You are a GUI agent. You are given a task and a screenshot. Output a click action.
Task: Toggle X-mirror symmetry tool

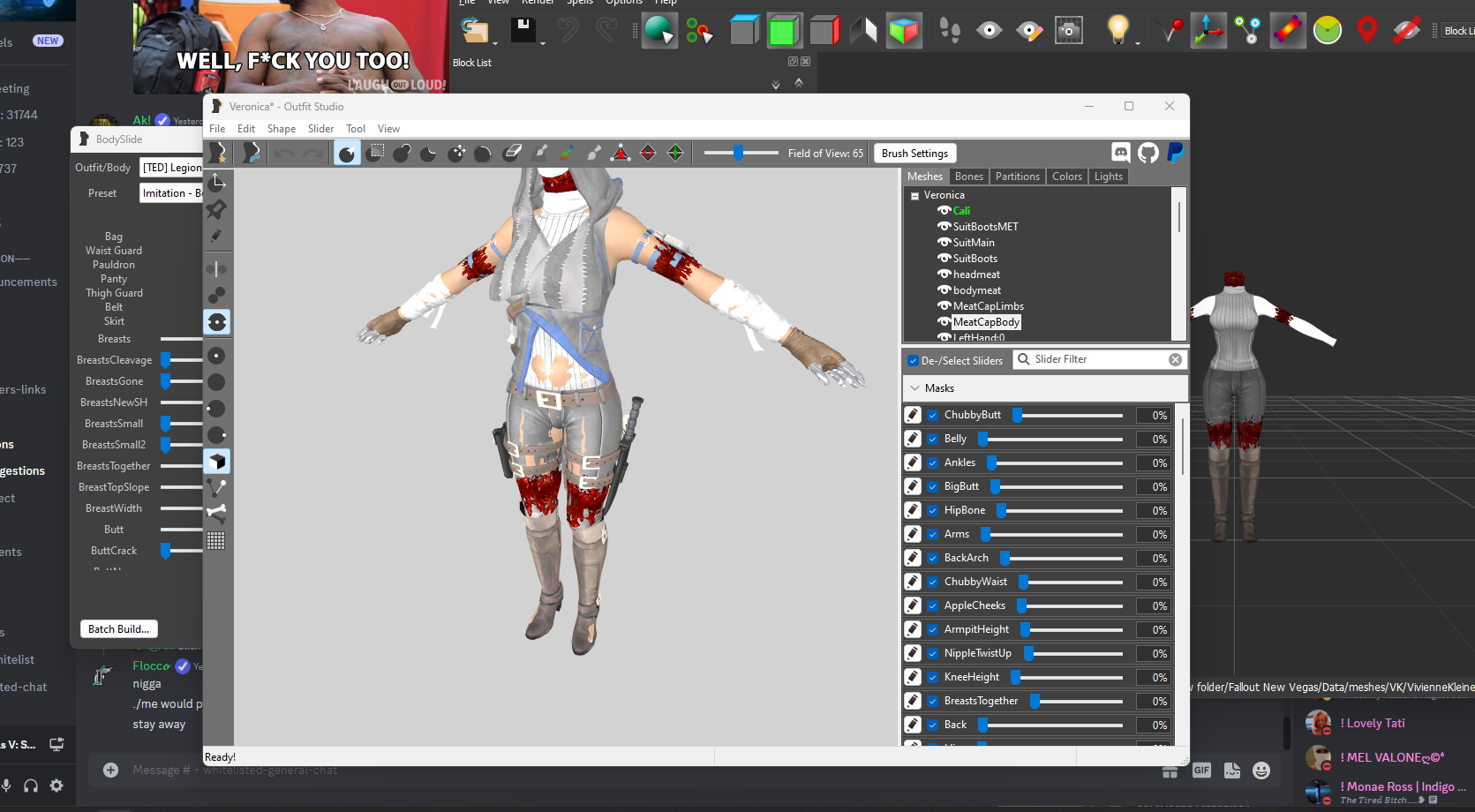pos(216,268)
